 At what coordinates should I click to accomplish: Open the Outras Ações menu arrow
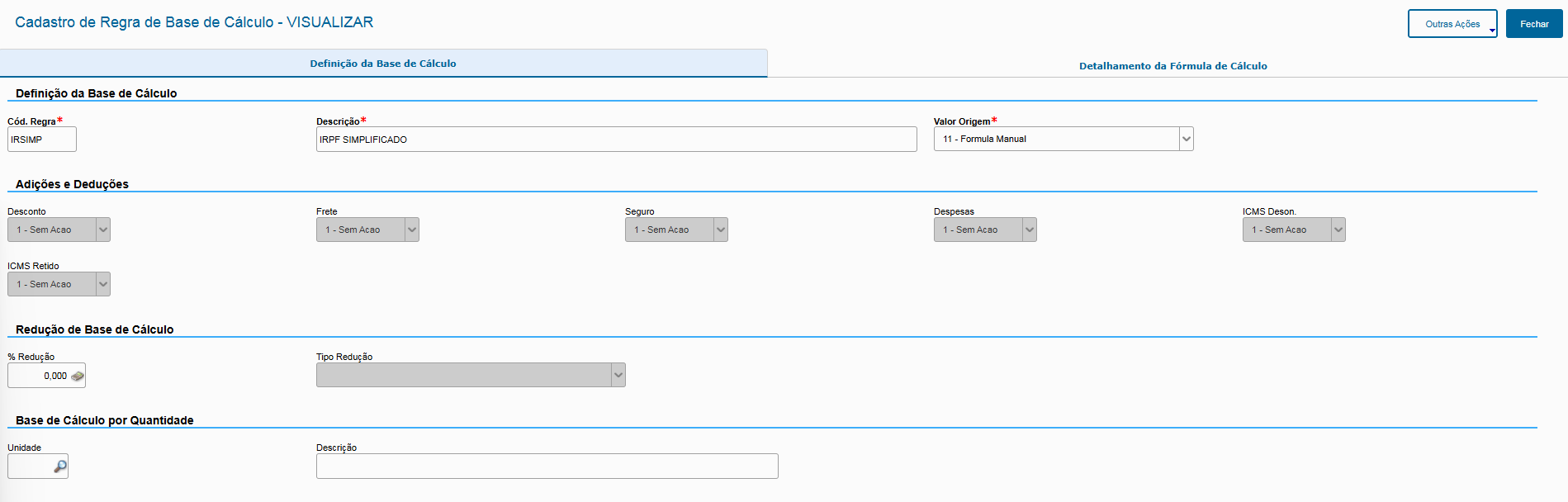click(x=1492, y=31)
